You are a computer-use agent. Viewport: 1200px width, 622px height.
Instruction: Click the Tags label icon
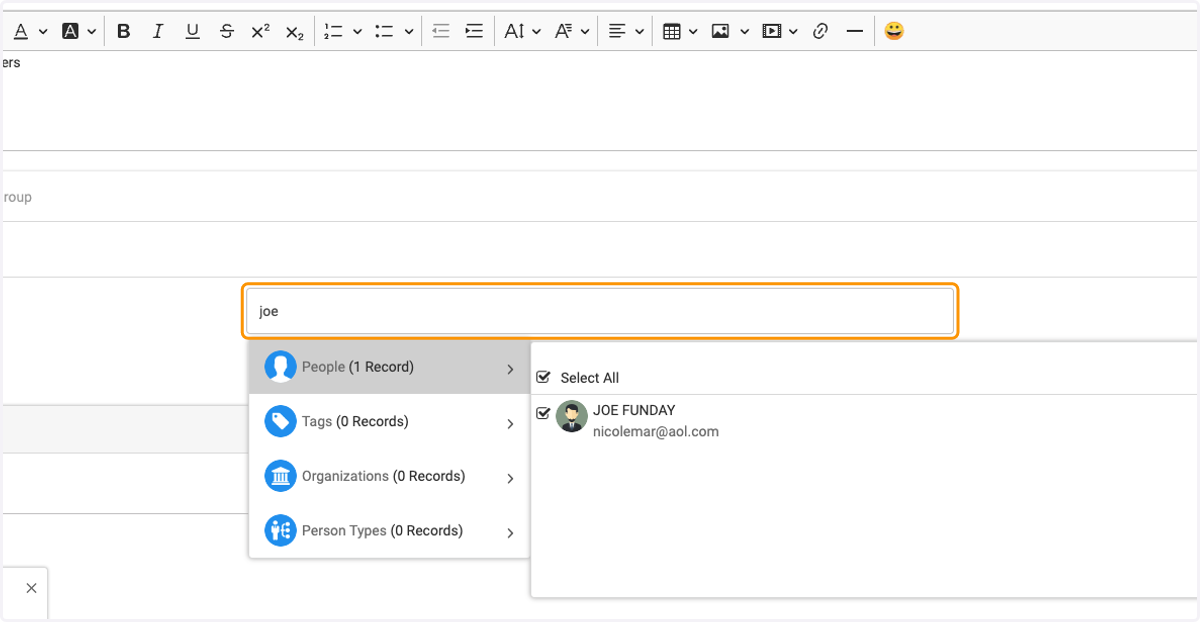[280, 421]
